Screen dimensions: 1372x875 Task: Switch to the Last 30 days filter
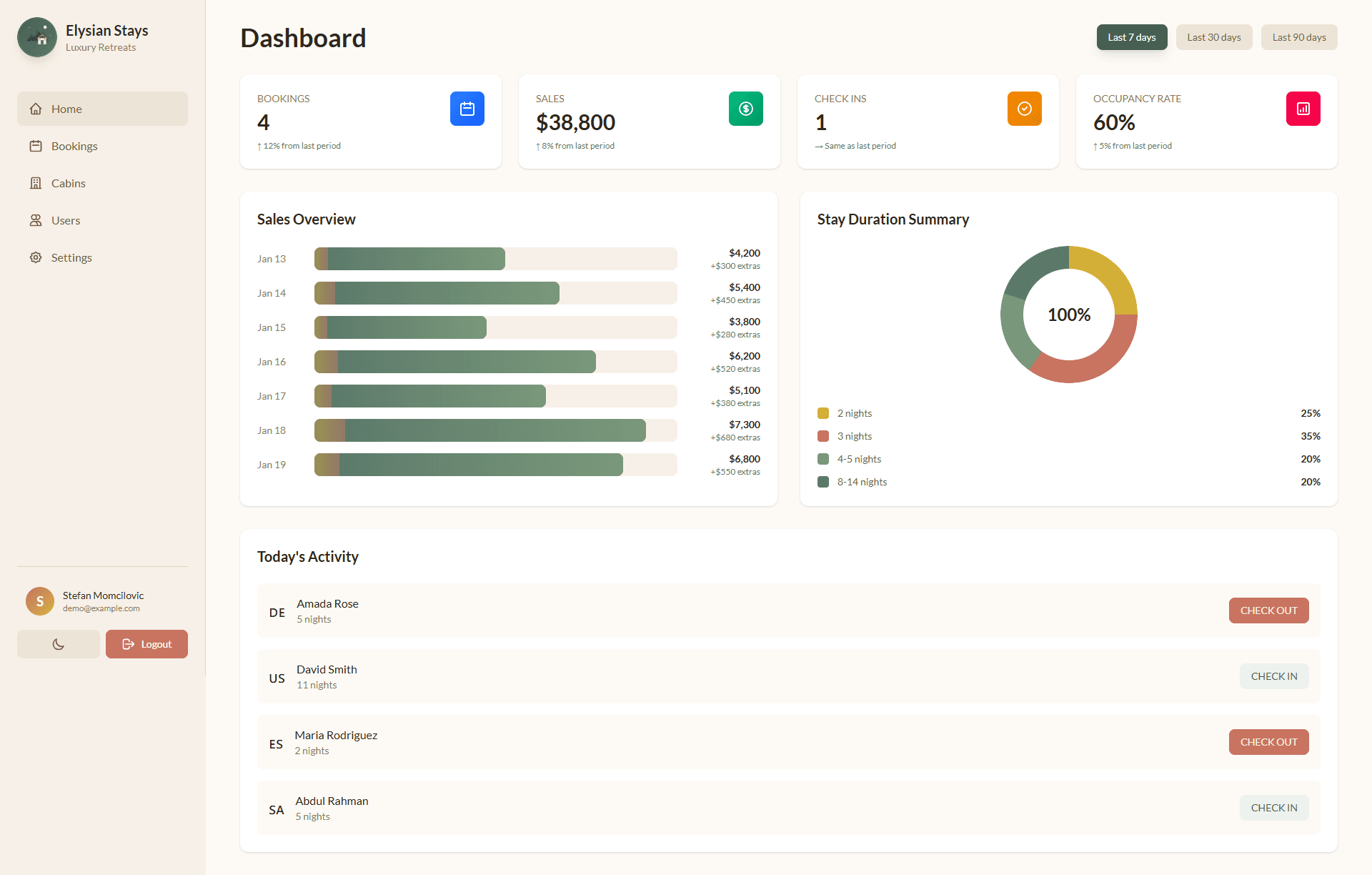(x=1213, y=37)
